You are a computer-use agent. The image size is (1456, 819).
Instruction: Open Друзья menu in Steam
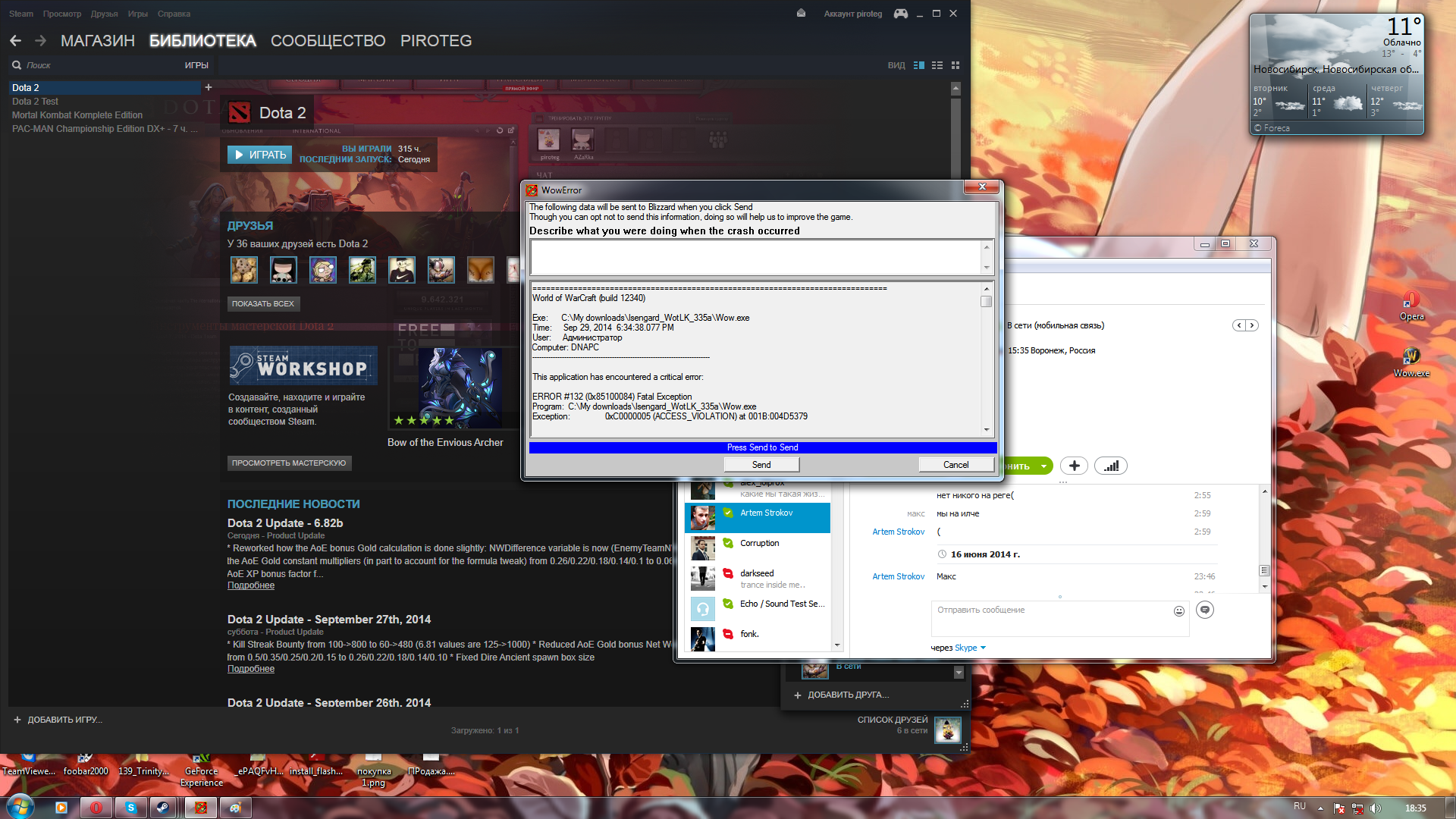(105, 14)
